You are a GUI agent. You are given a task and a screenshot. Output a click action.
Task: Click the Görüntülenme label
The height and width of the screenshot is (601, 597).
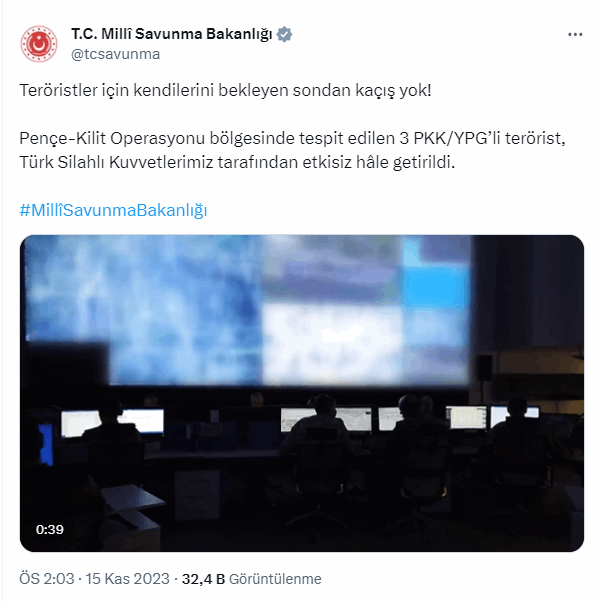(275, 579)
